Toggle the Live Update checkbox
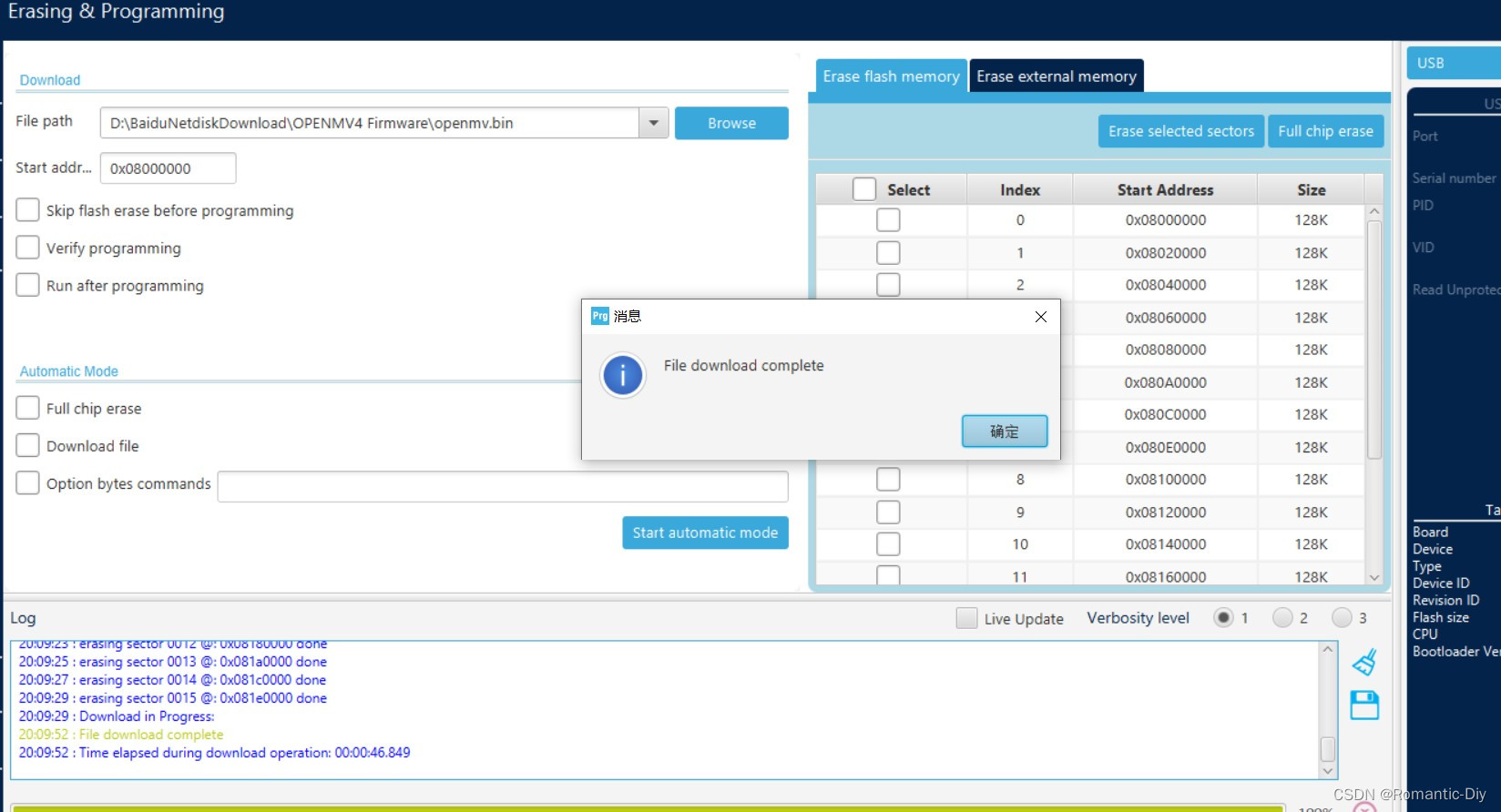The width and height of the screenshot is (1501, 812). [x=966, y=618]
